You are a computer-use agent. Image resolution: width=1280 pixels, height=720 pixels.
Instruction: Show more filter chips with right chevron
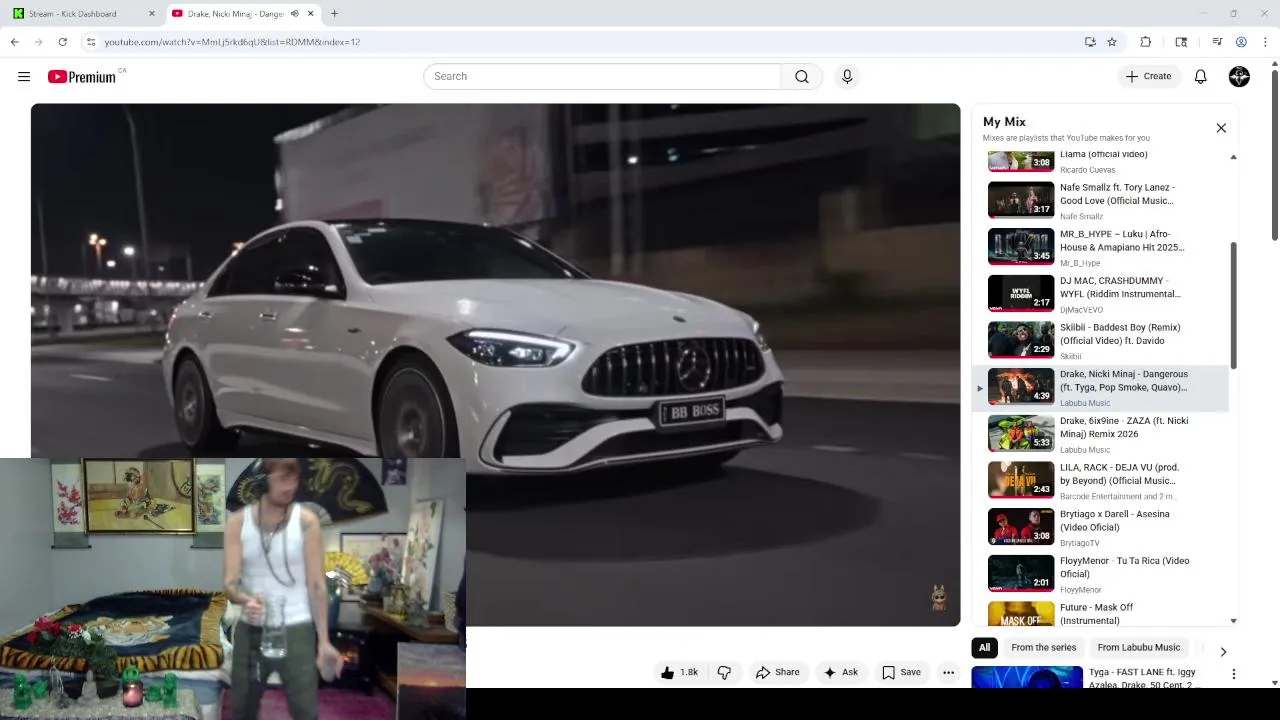[x=1223, y=651]
